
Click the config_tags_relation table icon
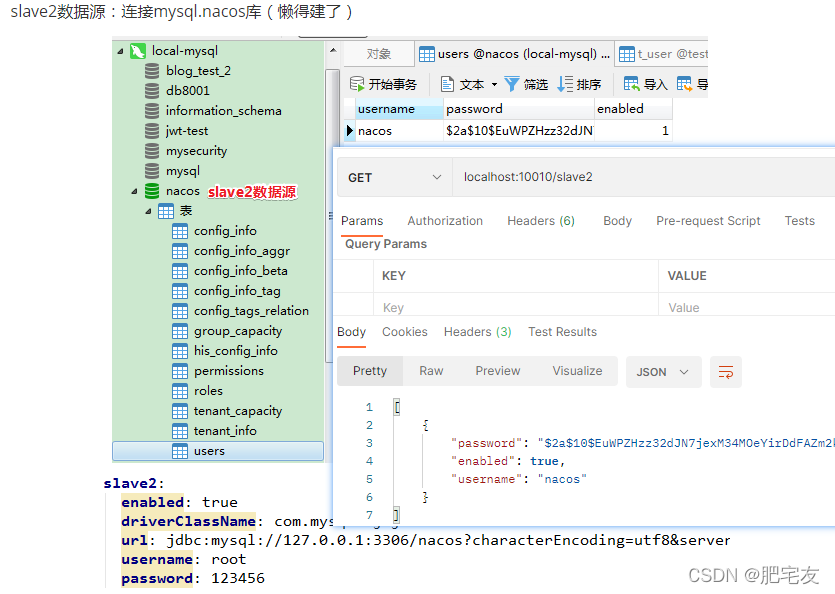coord(180,311)
